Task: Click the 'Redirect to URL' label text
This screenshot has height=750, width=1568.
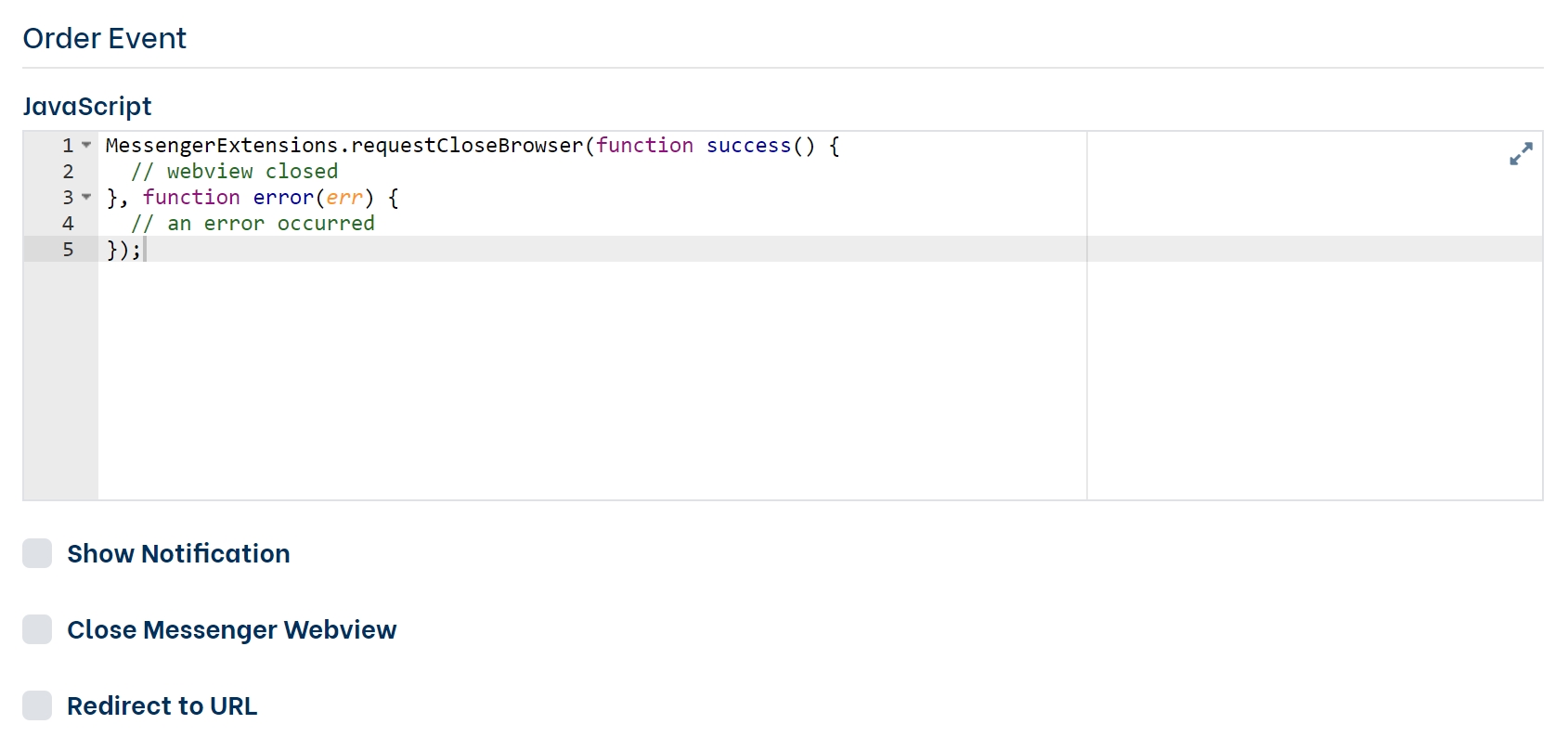Action: pos(162,705)
